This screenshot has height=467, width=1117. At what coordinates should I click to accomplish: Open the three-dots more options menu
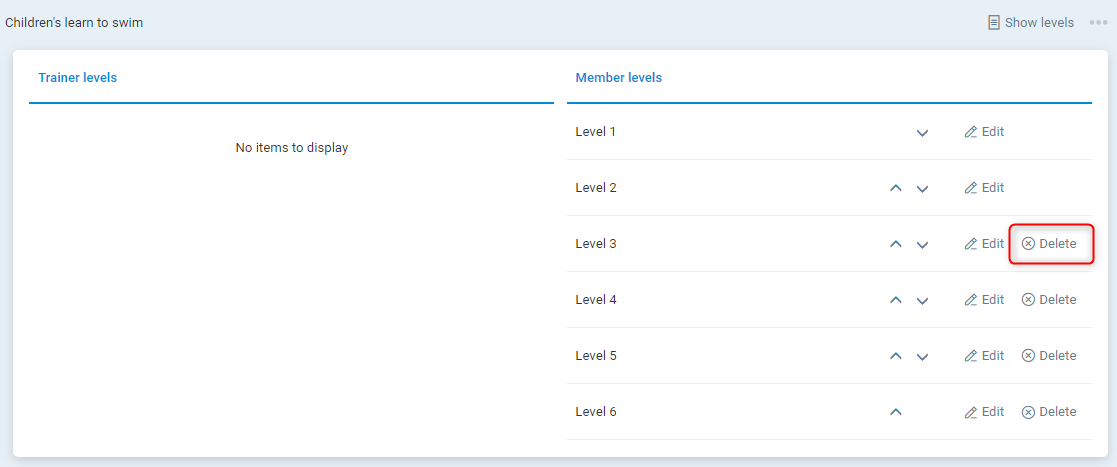(x=1098, y=23)
